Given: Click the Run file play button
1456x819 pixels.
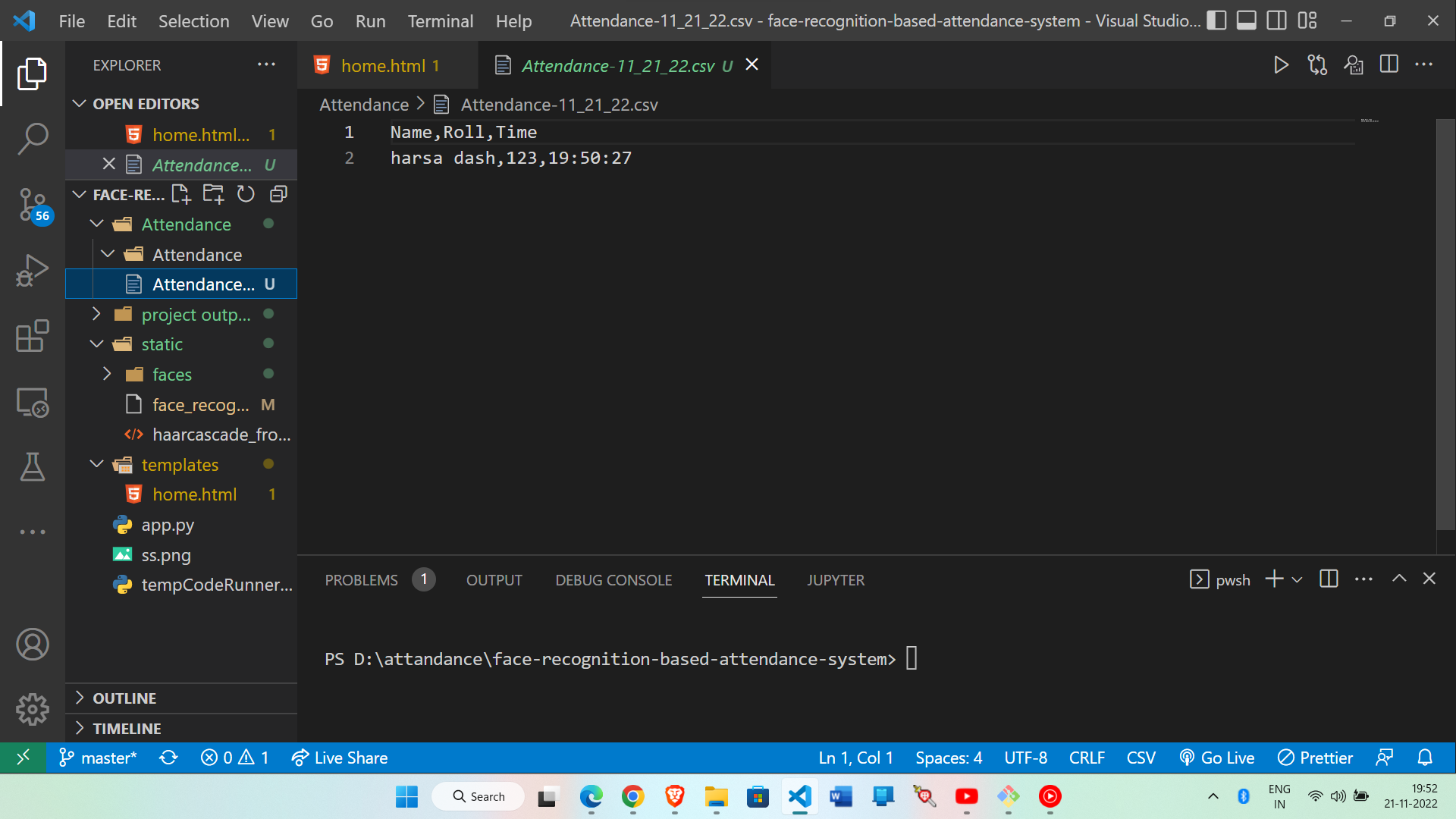Looking at the screenshot, I should (1281, 65).
